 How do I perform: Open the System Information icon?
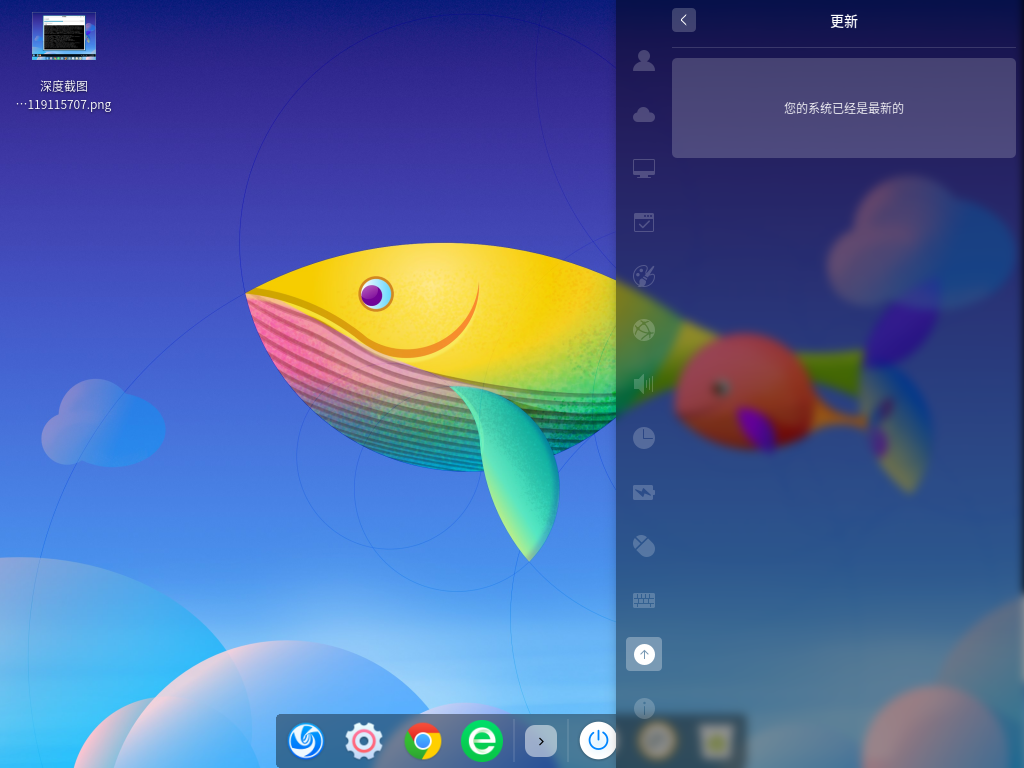(x=643, y=708)
